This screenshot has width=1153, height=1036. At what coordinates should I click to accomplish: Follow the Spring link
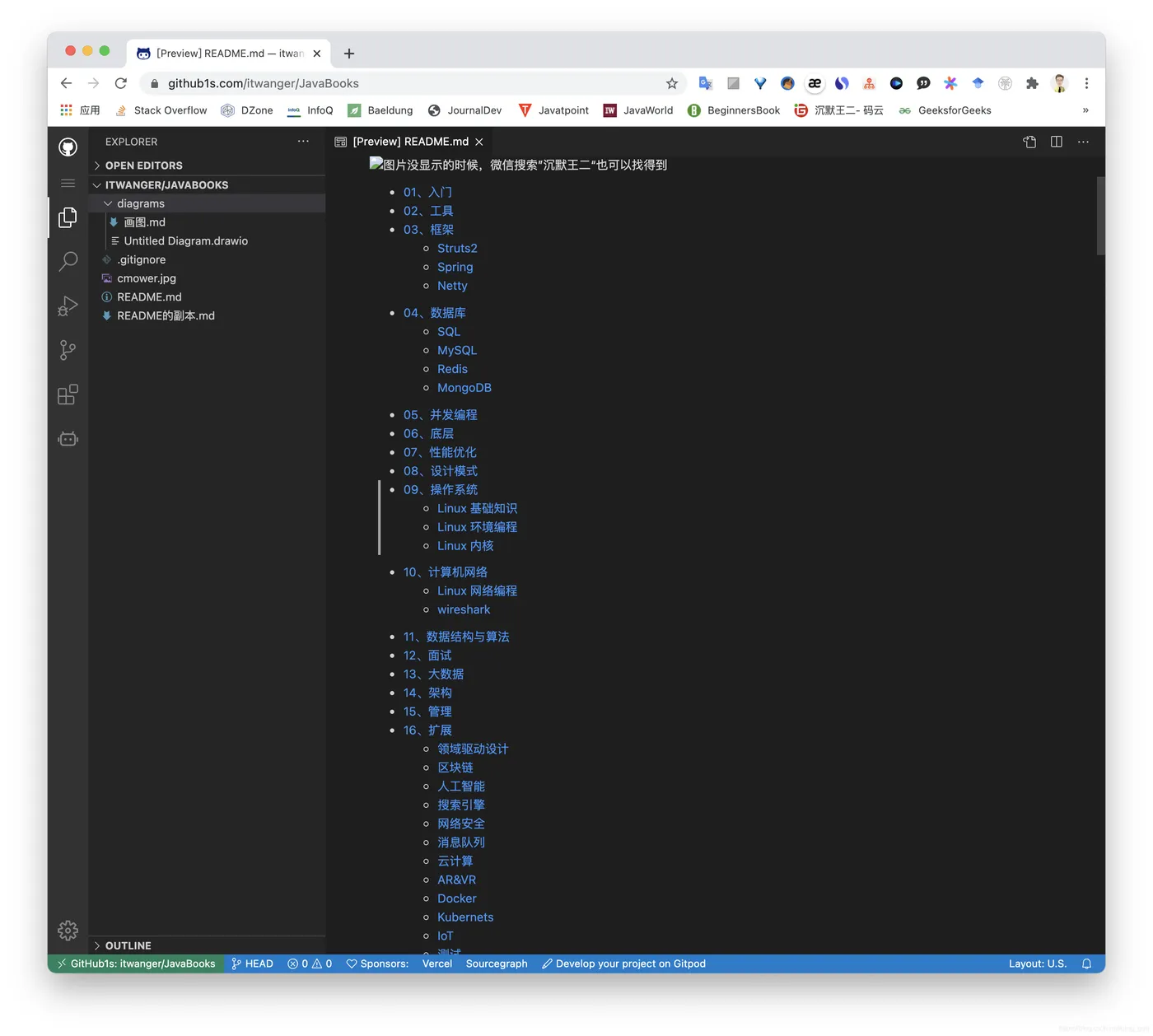point(455,267)
